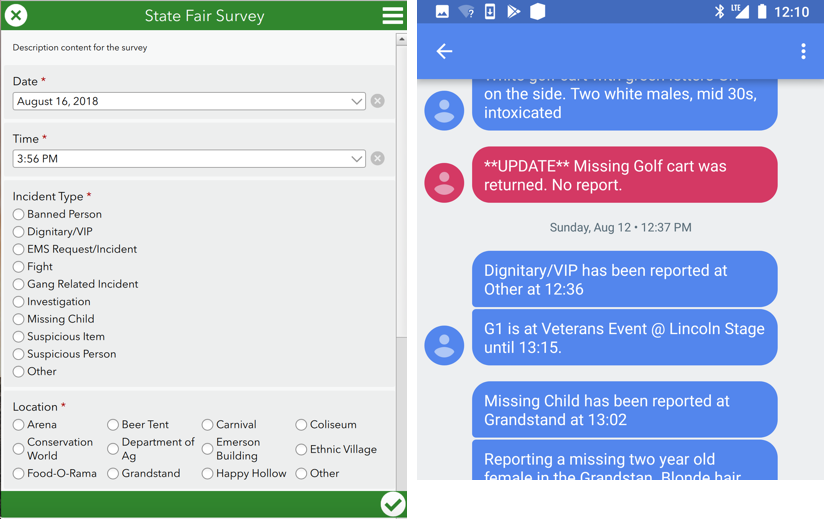Open the survey hamburger menu
This screenshot has height=519, width=824.
[x=393, y=15]
